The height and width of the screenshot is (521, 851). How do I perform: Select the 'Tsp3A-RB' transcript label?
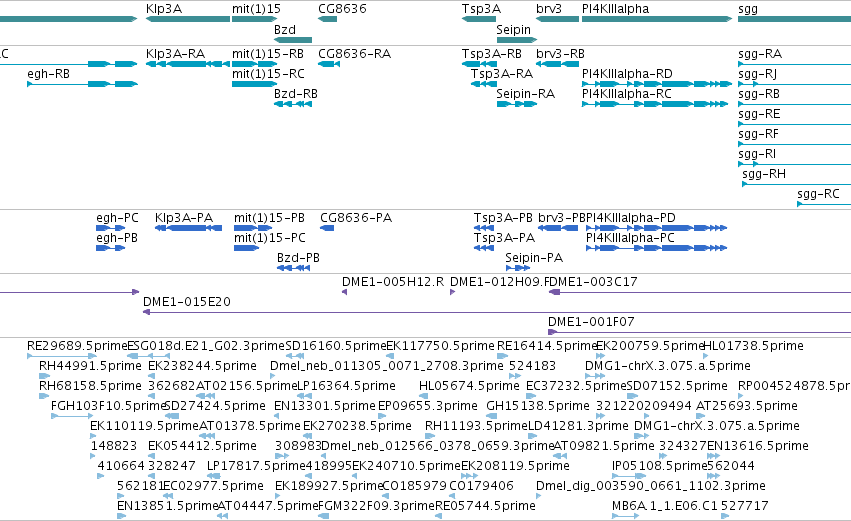[x=492, y=54]
